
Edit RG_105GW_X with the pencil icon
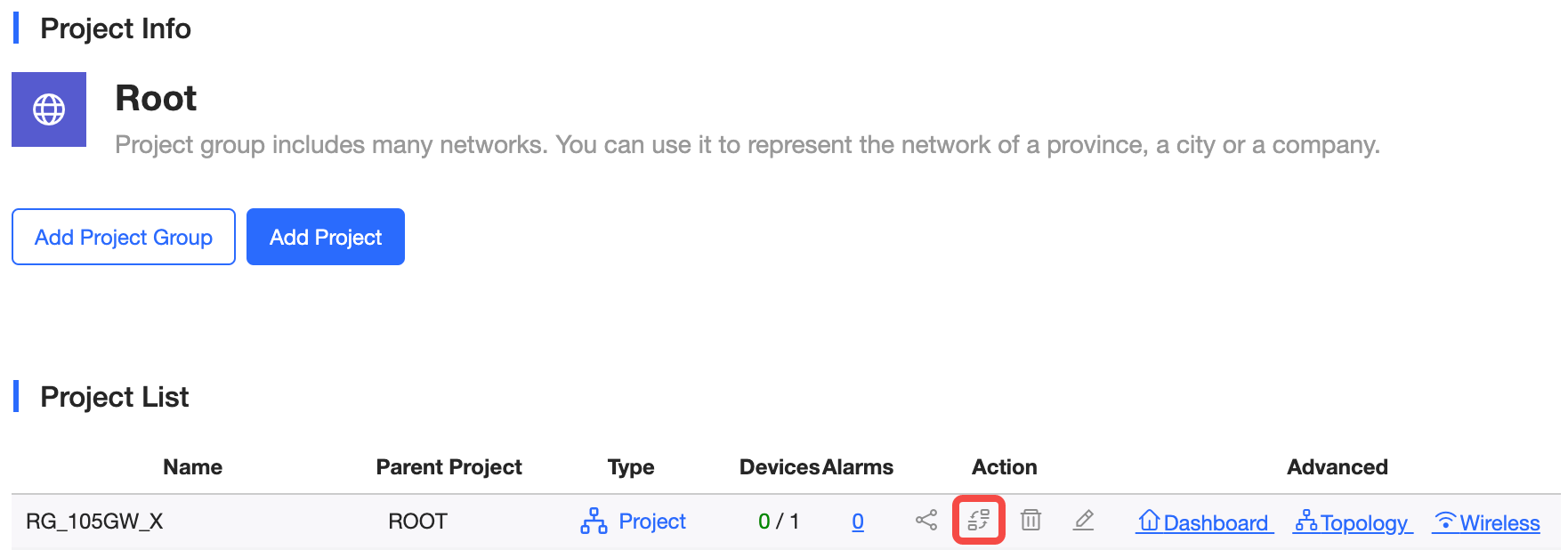point(1083,521)
